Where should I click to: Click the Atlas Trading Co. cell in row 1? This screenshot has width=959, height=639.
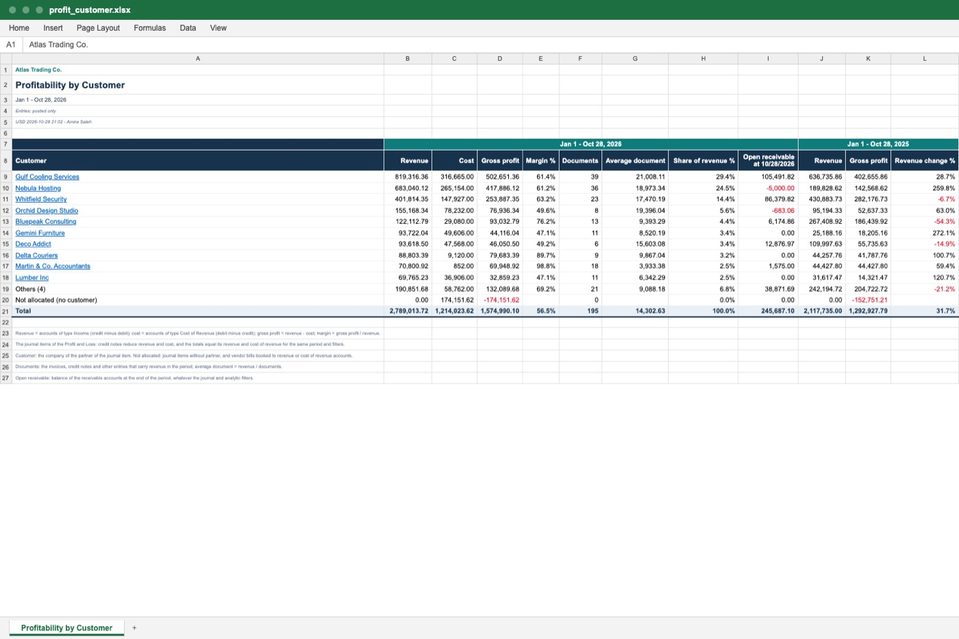tap(198, 70)
